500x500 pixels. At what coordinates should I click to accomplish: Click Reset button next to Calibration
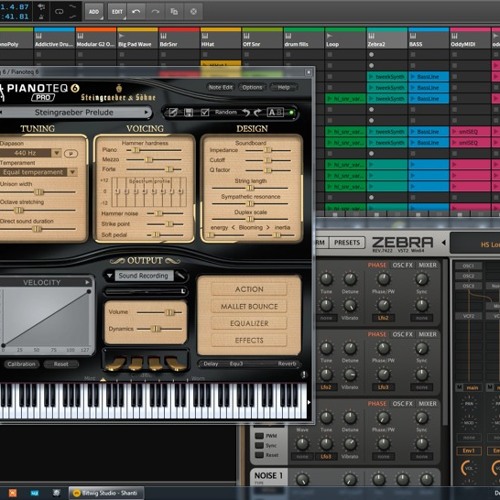pos(61,364)
